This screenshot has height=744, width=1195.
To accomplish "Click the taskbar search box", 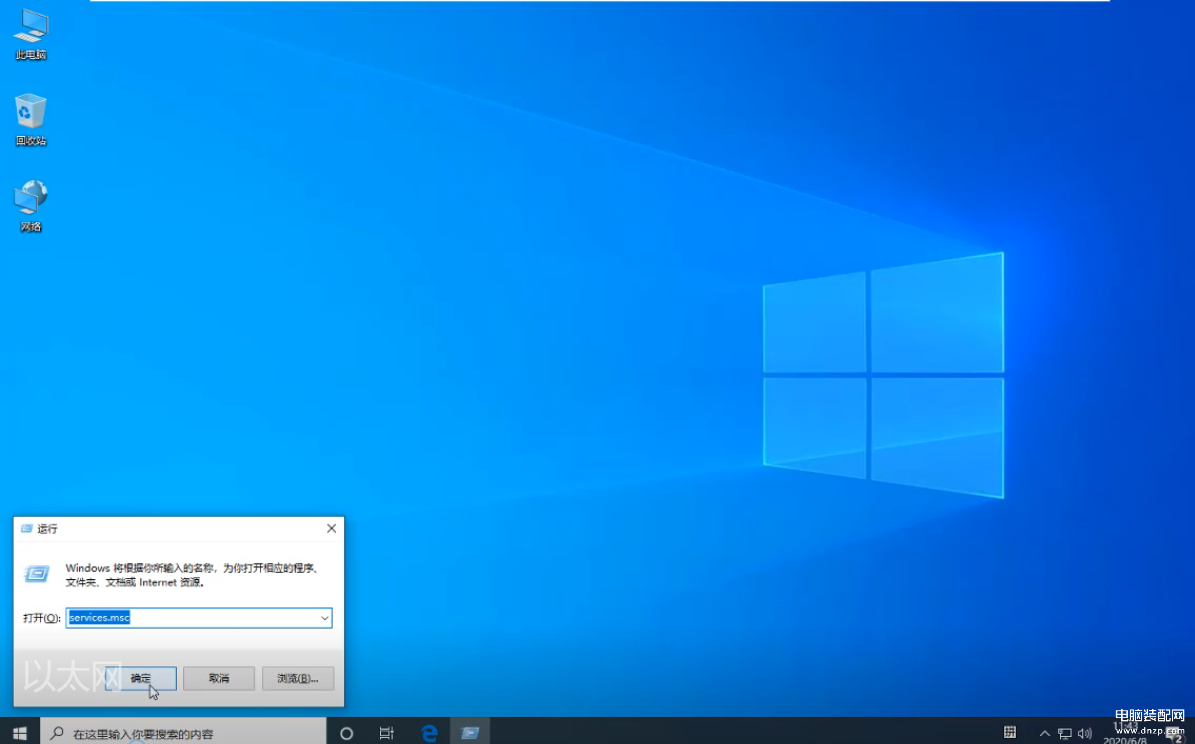I will pyautogui.click(x=183, y=733).
